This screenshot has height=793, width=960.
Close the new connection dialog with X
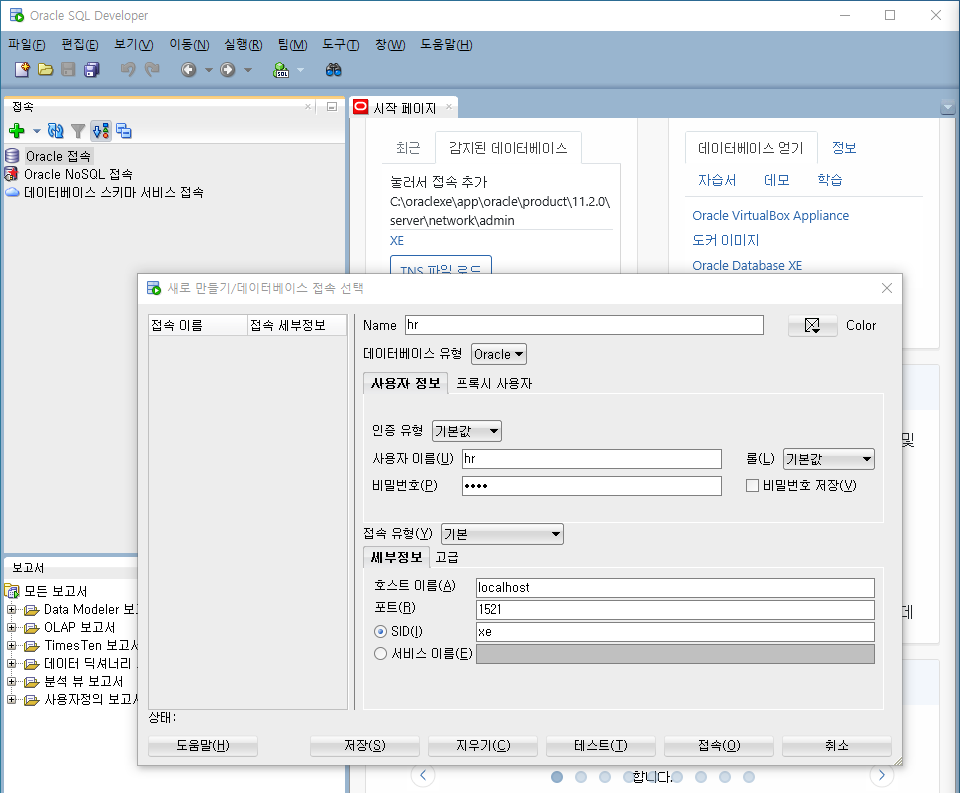coord(887,288)
